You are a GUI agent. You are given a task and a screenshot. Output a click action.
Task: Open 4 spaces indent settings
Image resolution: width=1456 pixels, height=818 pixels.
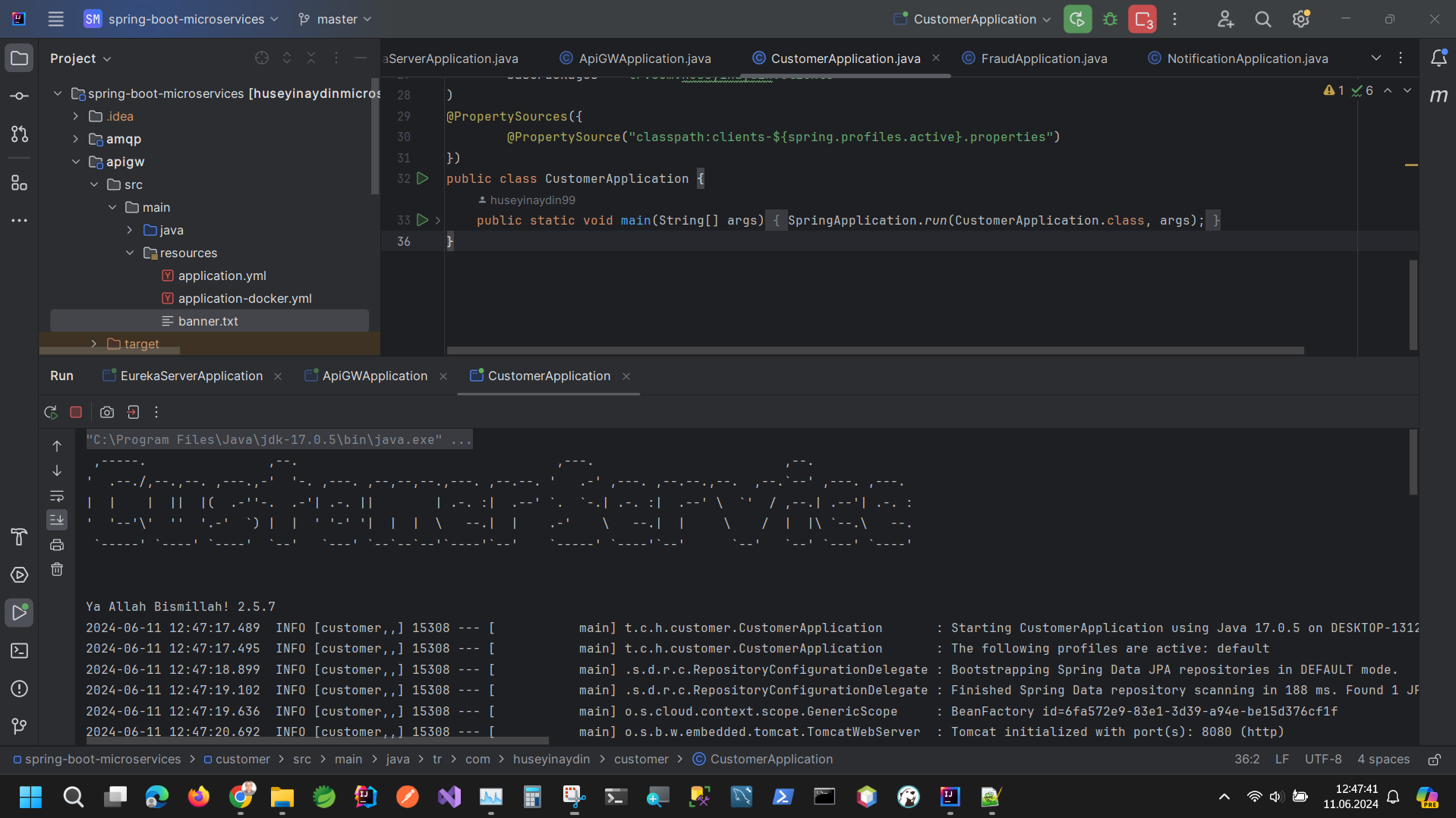[1382, 760]
